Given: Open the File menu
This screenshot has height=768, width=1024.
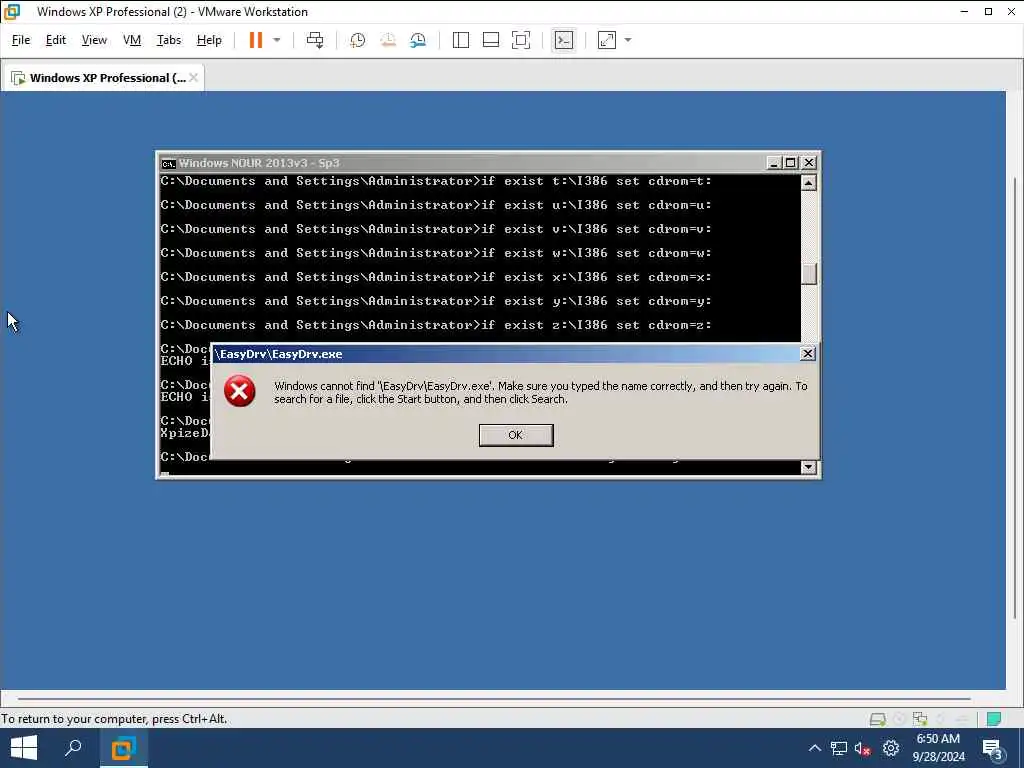Looking at the screenshot, I should [x=21, y=40].
